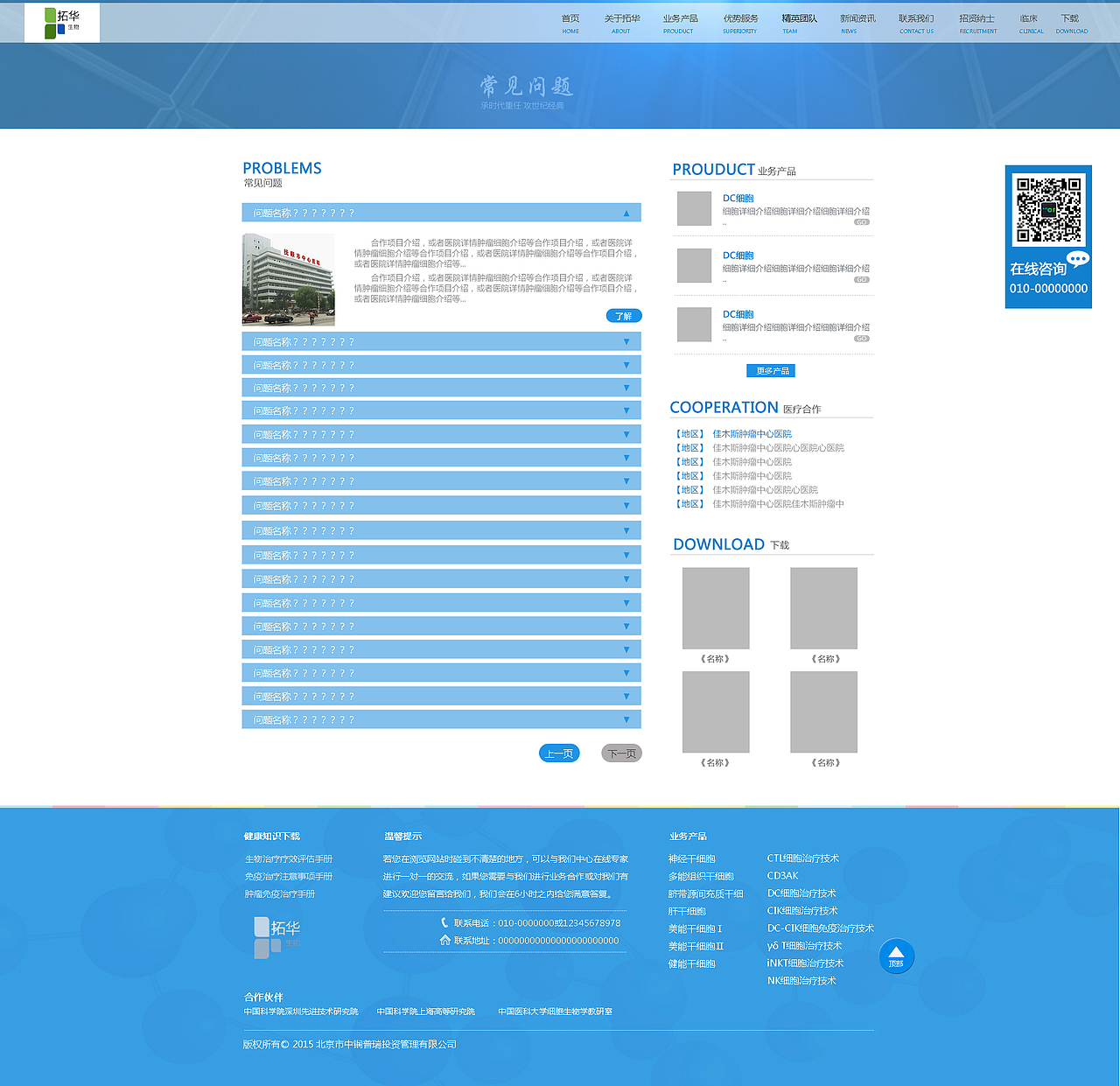Screen dimensions: 1120x1086
Task: Open 健能干细胞 footer link
Action: click(692, 964)
